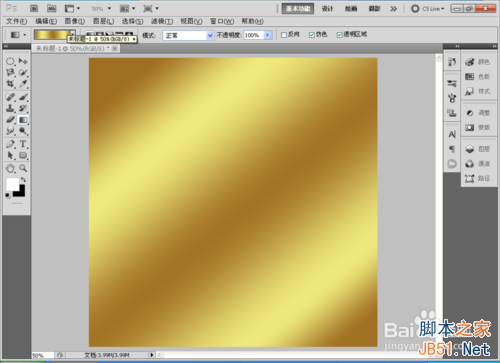Viewport: 500px width, 363px height.
Task: Open the Image (图像) menu
Action: coord(75,21)
